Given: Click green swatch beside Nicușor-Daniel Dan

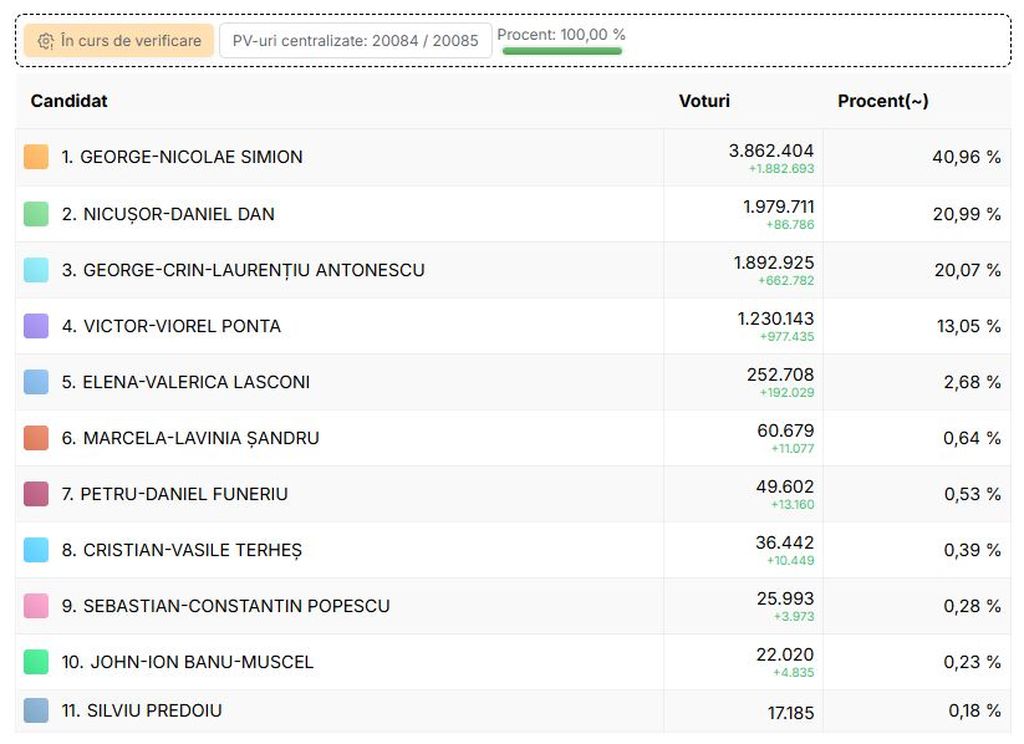Looking at the screenshot, I should tap(36, 214).
